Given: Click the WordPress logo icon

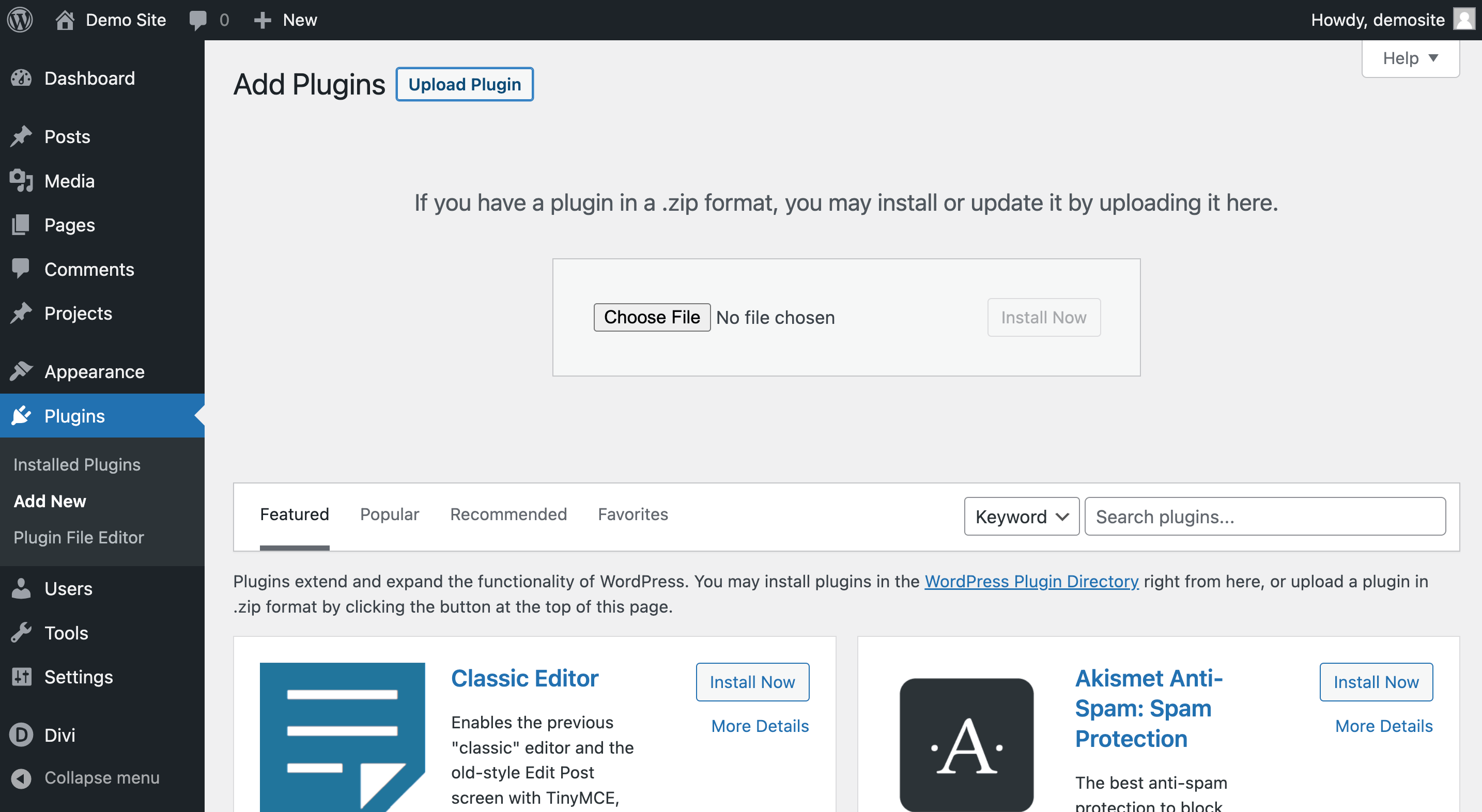Looking at the screenshot, I should point(19,19).
